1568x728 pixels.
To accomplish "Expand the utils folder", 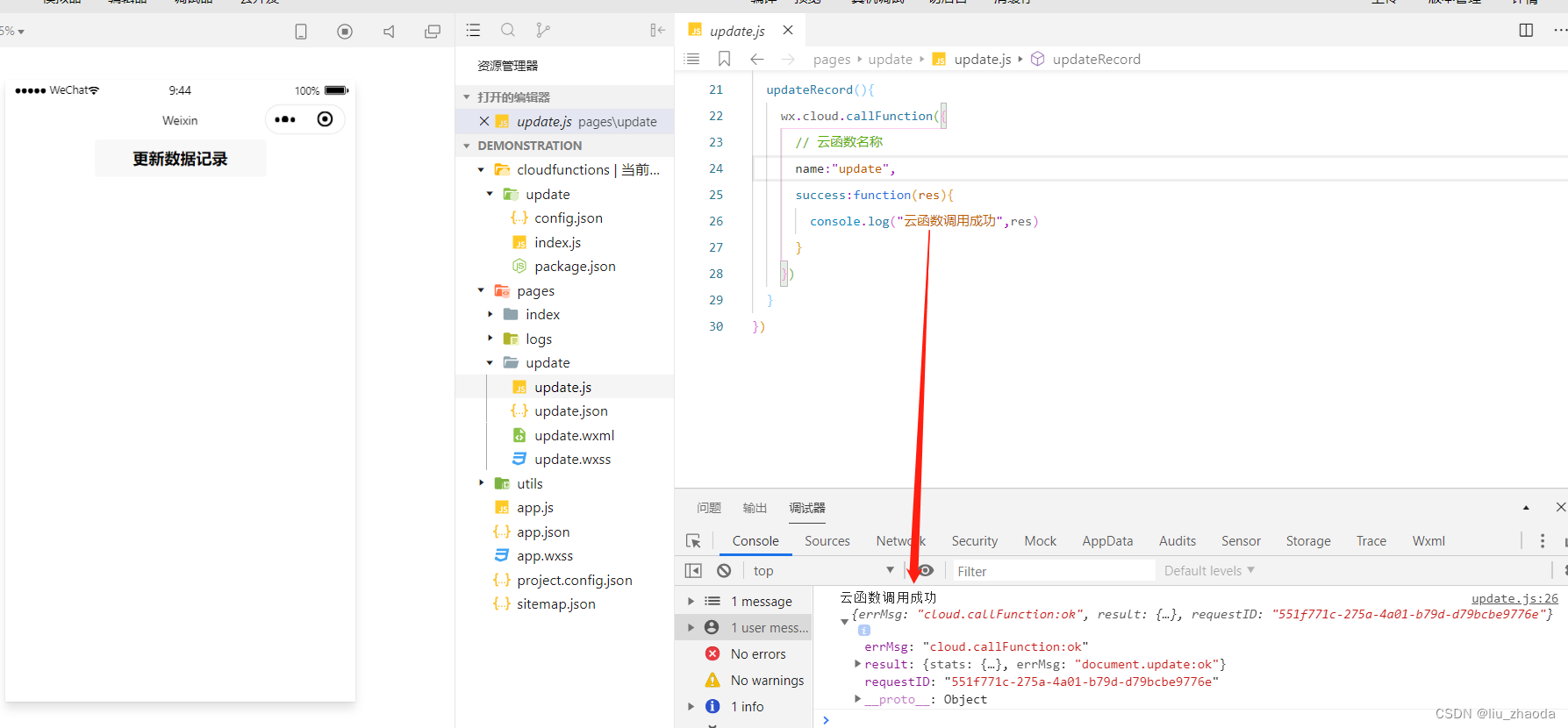I will (x=481, y=483).
